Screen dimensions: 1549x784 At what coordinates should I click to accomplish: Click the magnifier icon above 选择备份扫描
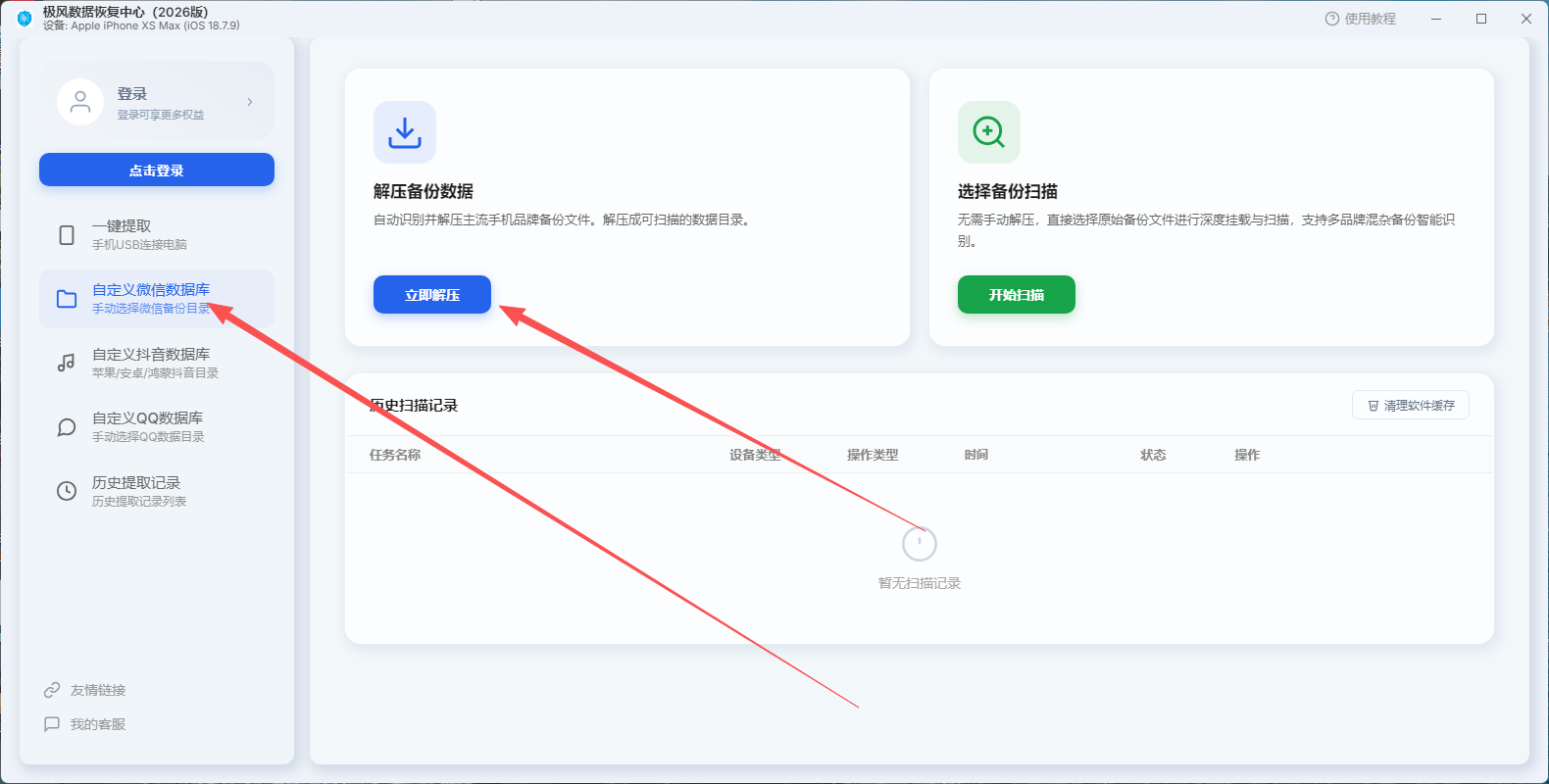[x=989, y=132]
